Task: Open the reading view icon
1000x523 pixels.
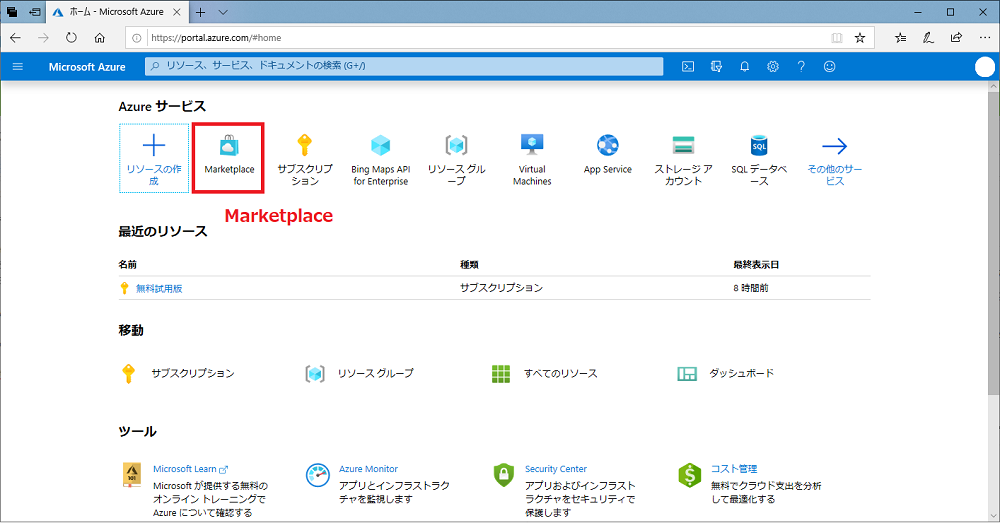Action: point(837,38)
